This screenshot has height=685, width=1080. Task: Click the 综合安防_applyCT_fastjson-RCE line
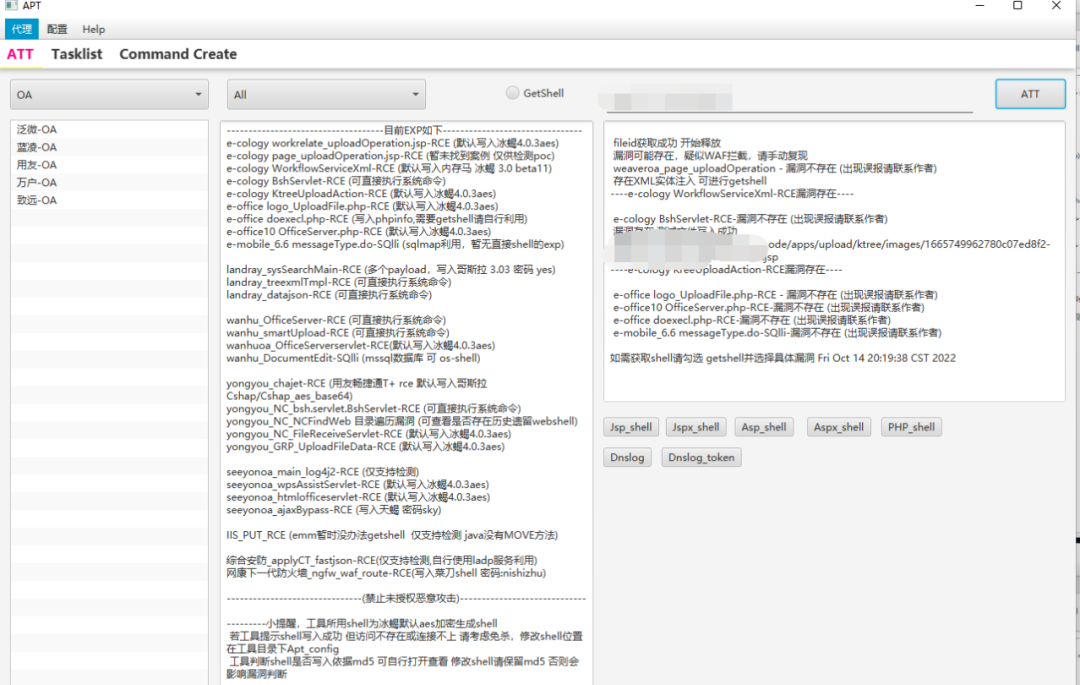(382, 560)
